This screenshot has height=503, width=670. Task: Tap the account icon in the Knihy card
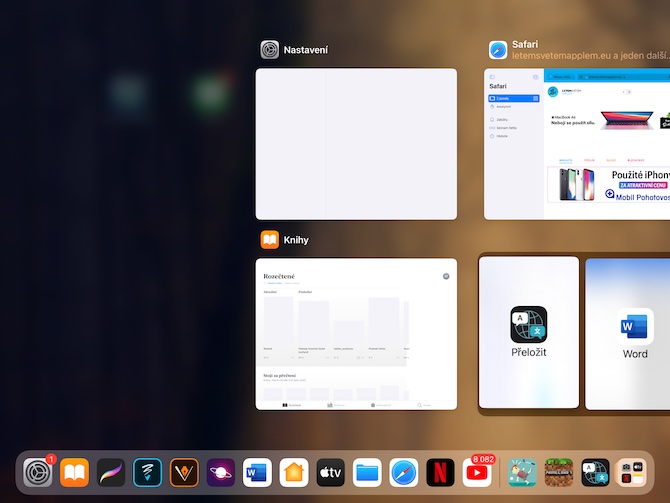[x=446, y=276]
